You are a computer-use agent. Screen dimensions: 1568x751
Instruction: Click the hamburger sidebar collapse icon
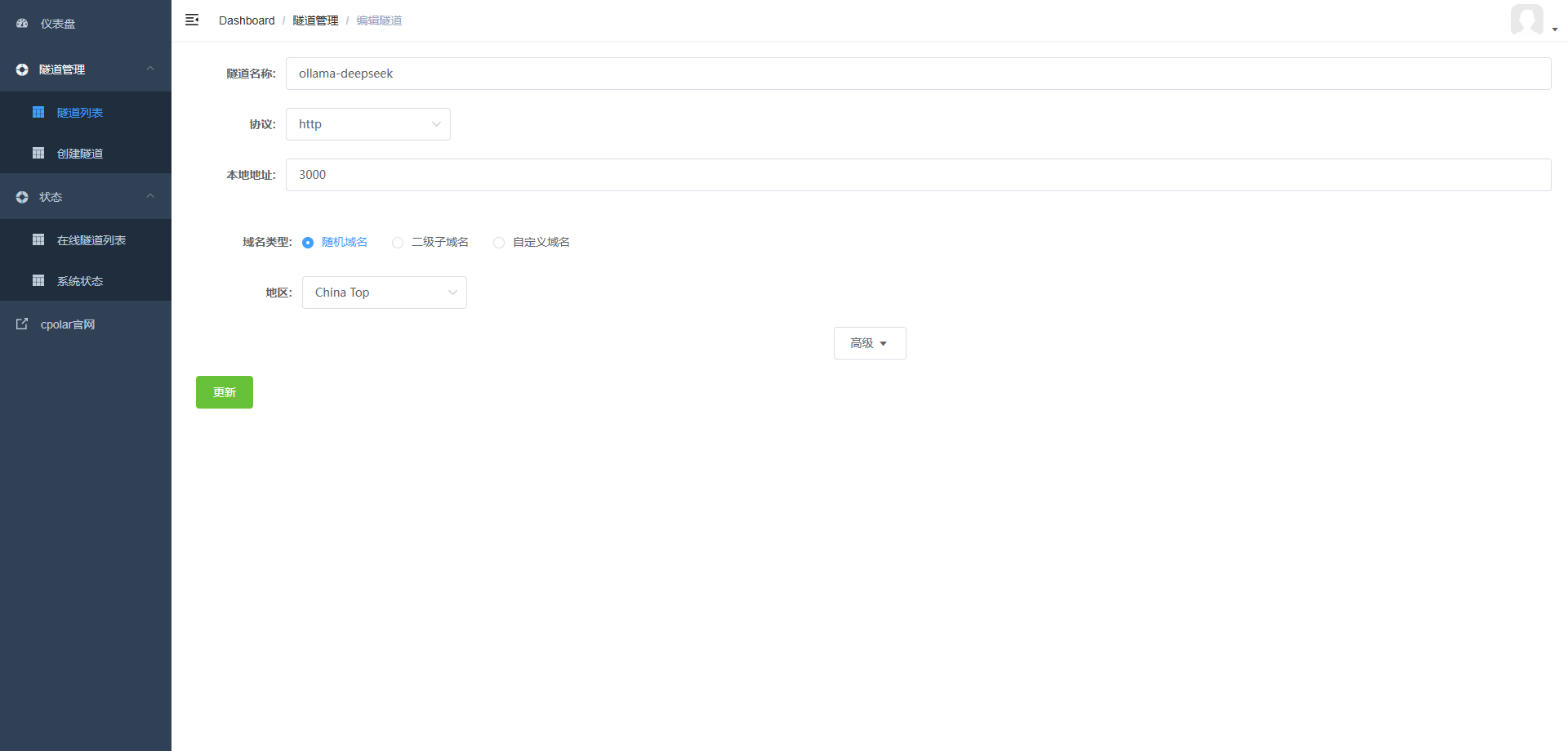point(192,20)
